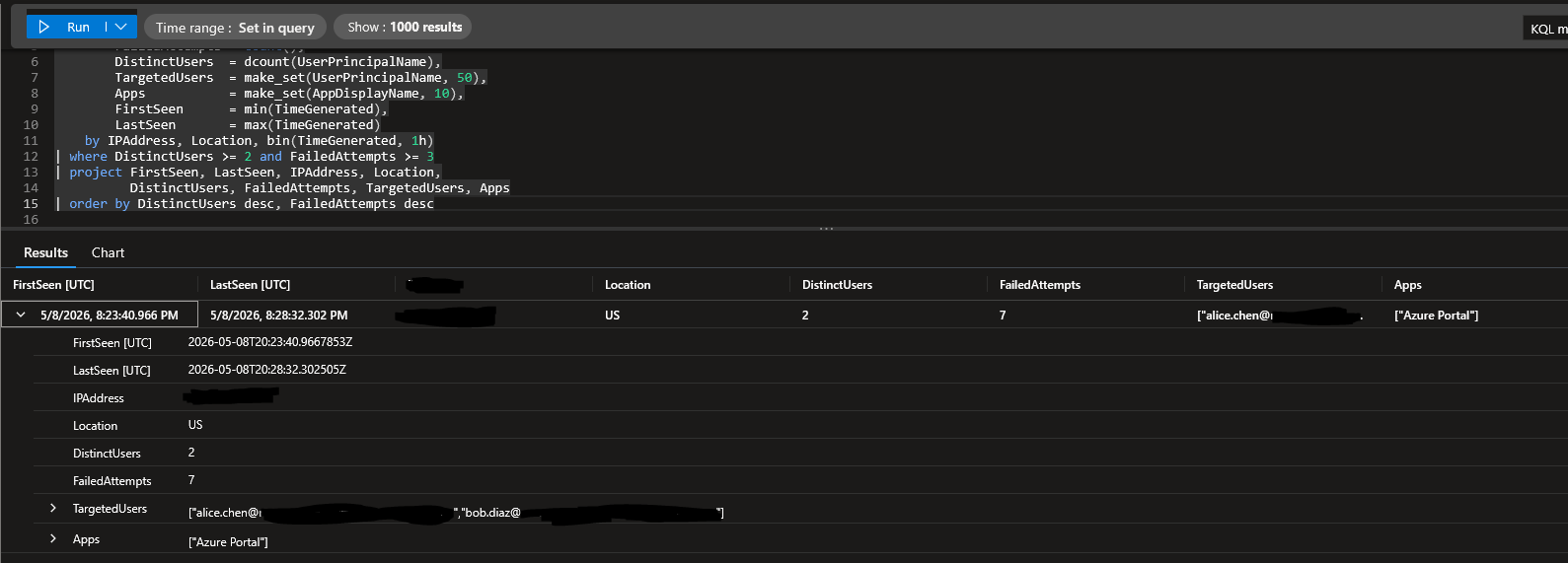The image size is (1568, 563).
Task: Click the DistinctUsers detail field label
Action: tap(107, 454)
